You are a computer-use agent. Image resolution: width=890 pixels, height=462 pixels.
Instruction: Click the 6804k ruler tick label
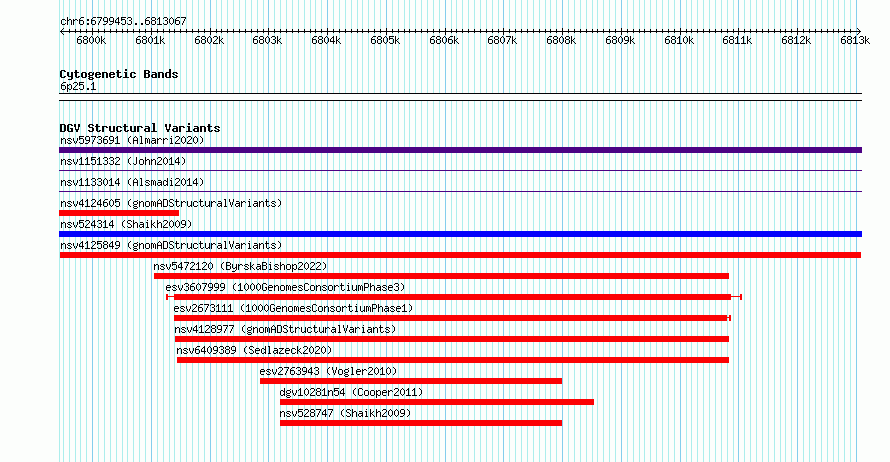pos(326,40)
